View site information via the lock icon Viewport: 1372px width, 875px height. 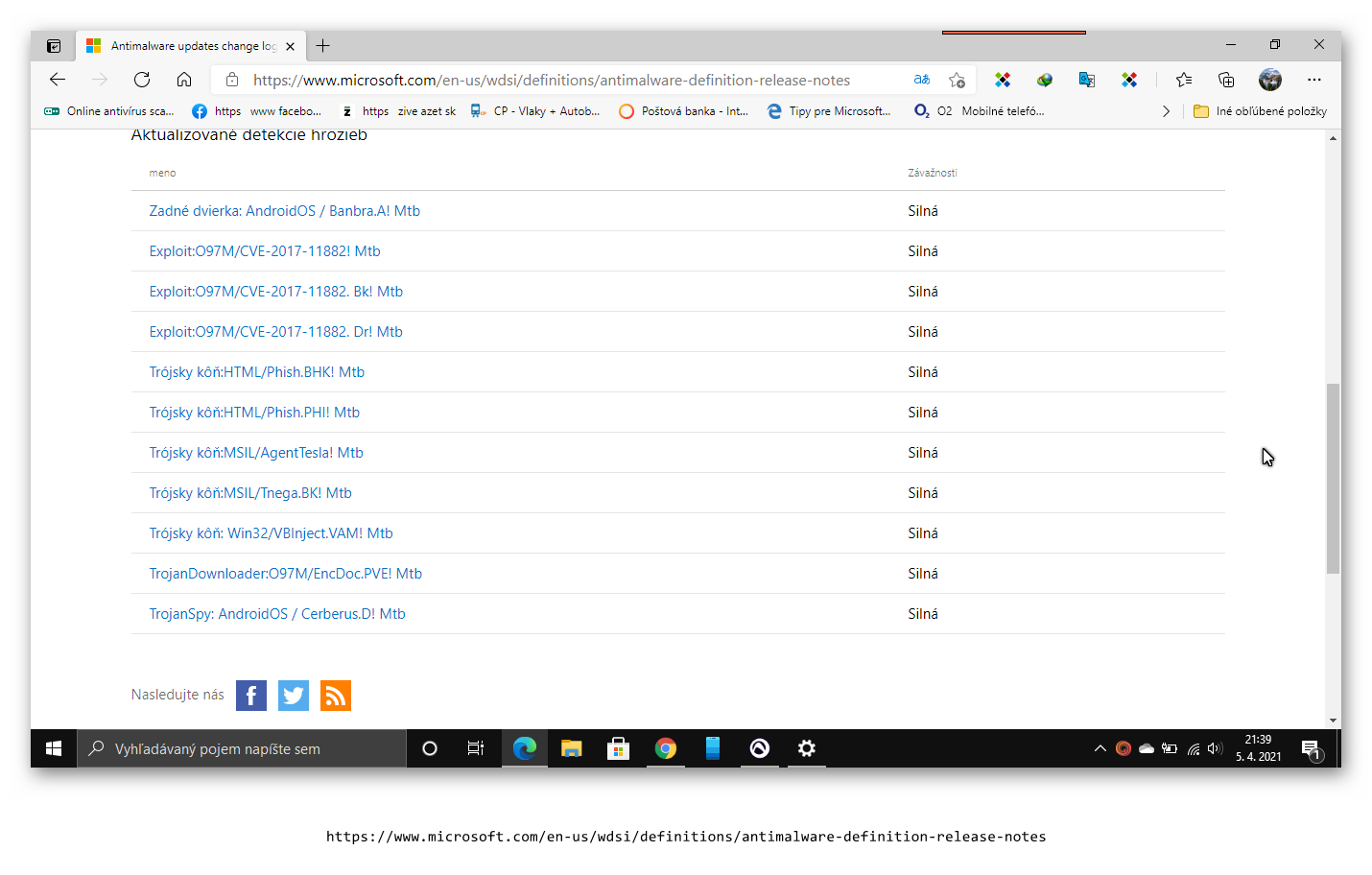point(232,80)
